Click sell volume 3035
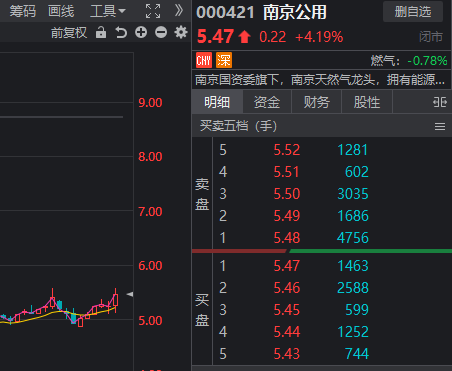 [x=353, y=194]
